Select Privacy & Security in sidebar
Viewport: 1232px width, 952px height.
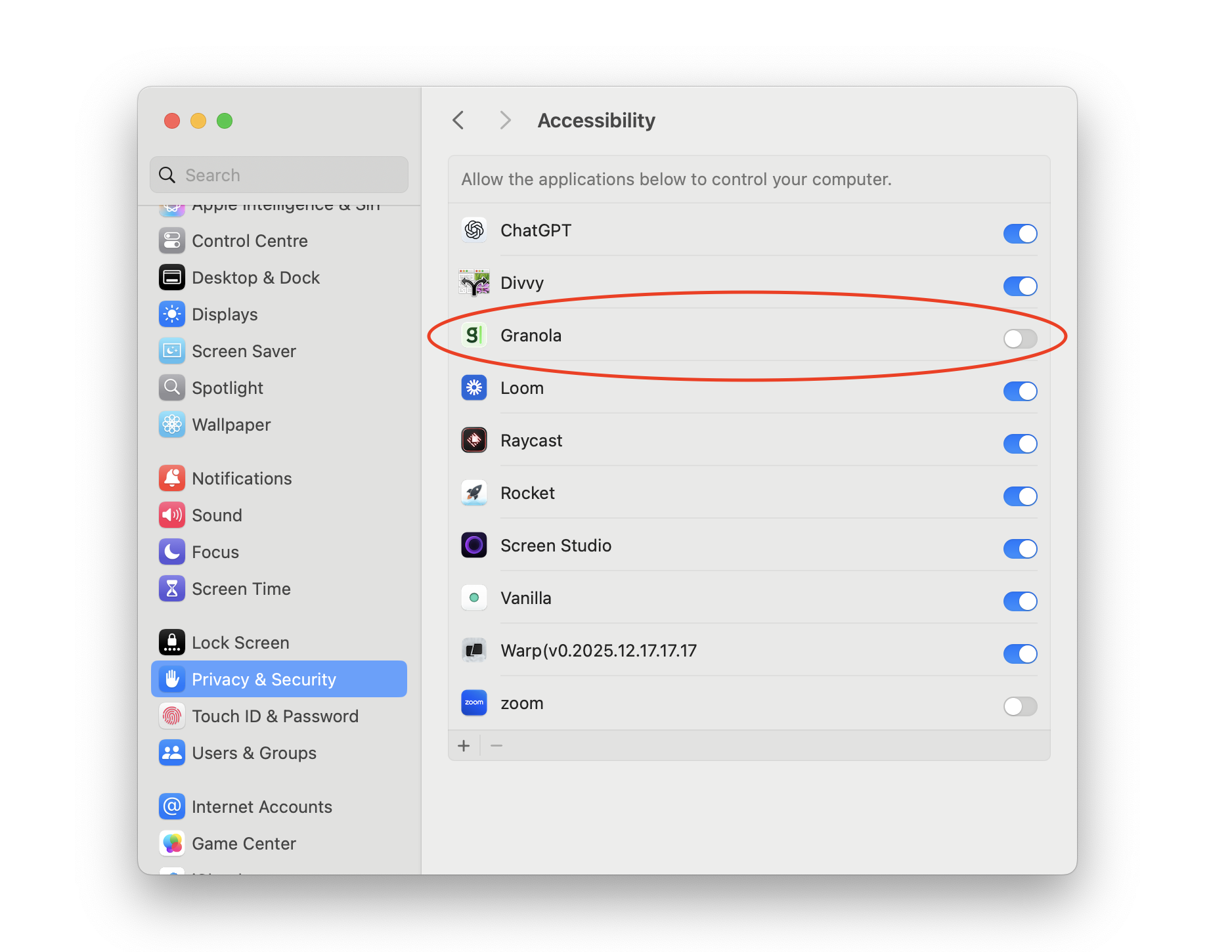(x=264, y=679)
